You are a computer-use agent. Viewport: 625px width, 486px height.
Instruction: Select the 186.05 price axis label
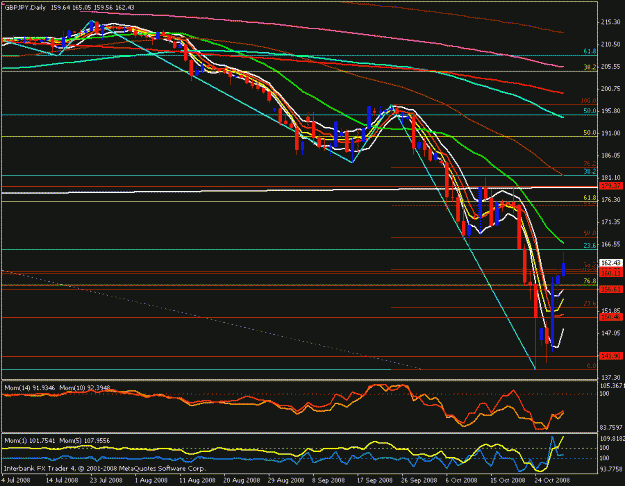click(610, 155)
